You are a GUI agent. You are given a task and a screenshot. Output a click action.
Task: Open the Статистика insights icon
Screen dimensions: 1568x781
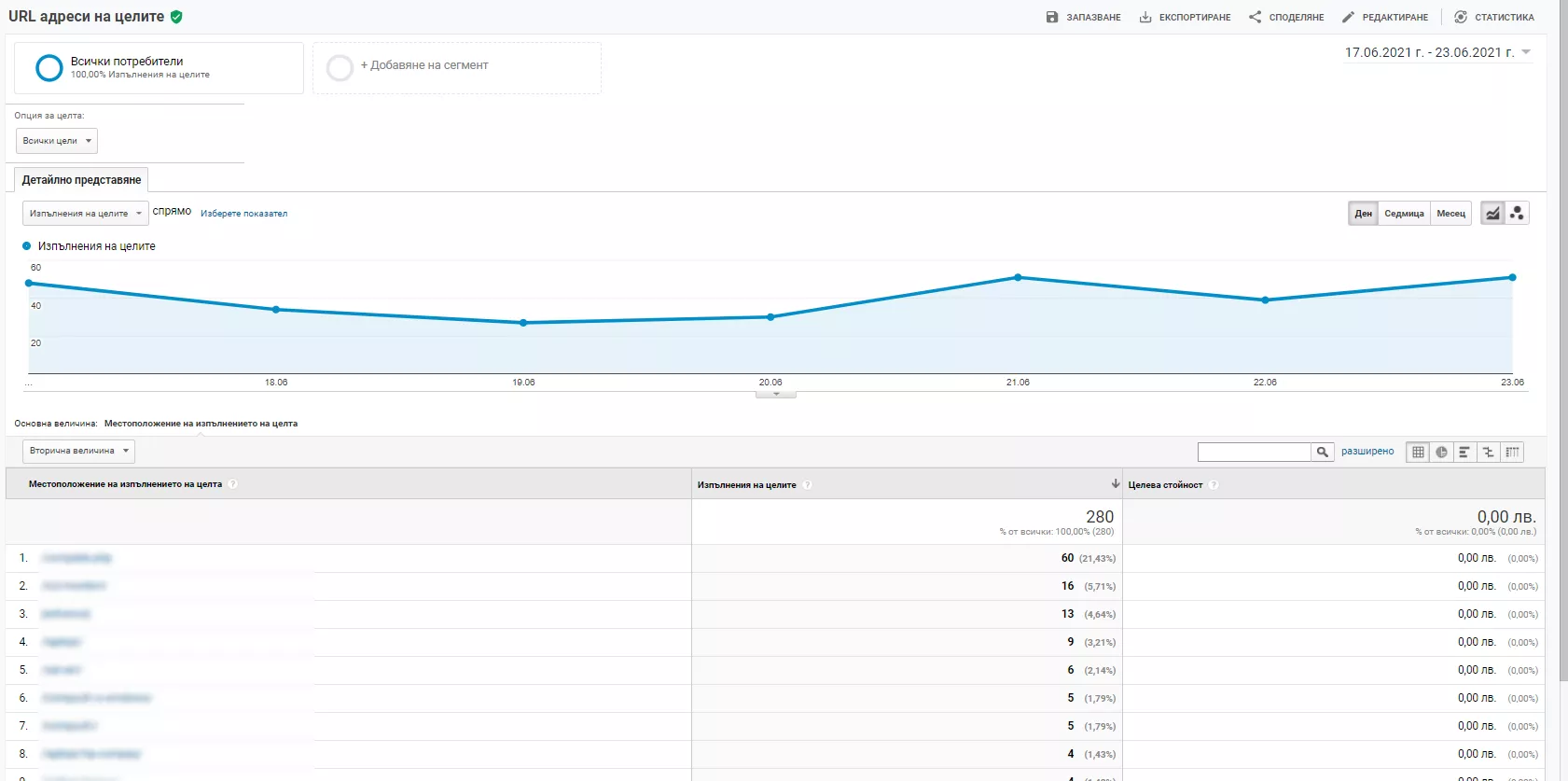1461,17
